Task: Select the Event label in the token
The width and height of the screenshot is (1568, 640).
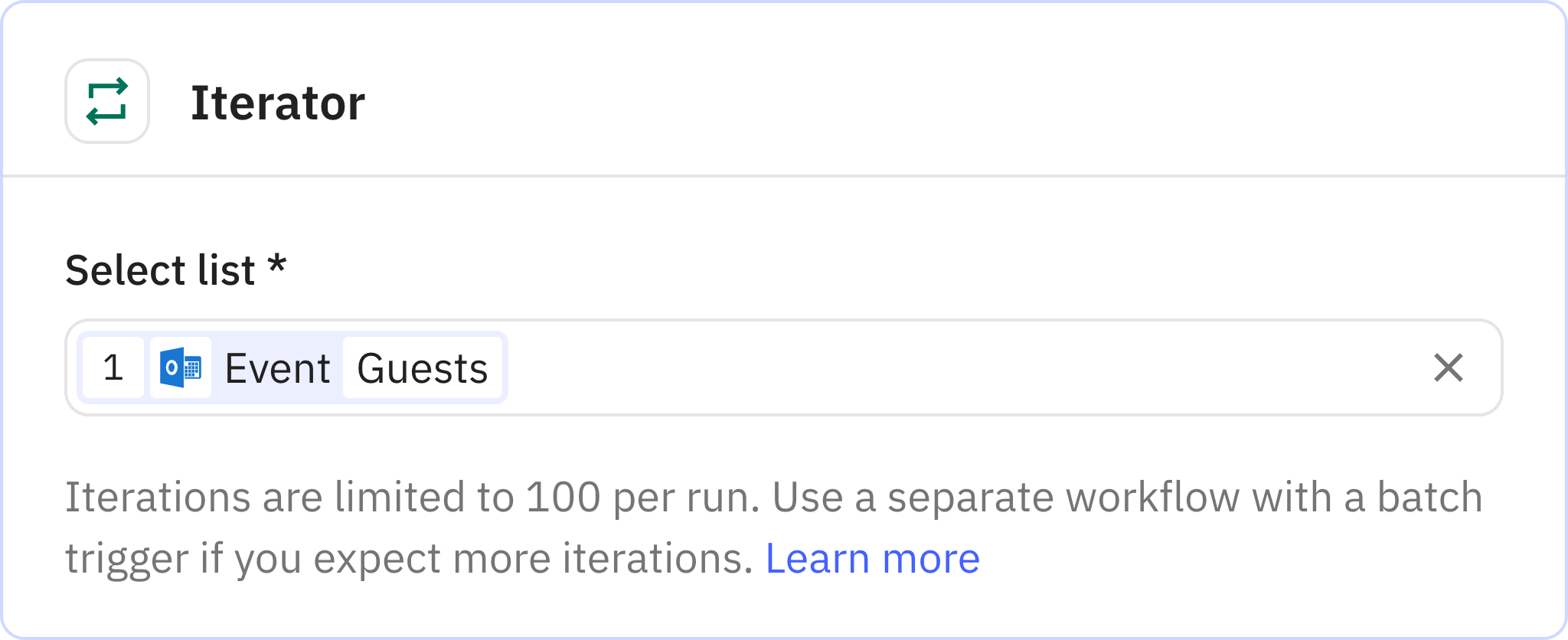Action: click(x=277, y=368)
